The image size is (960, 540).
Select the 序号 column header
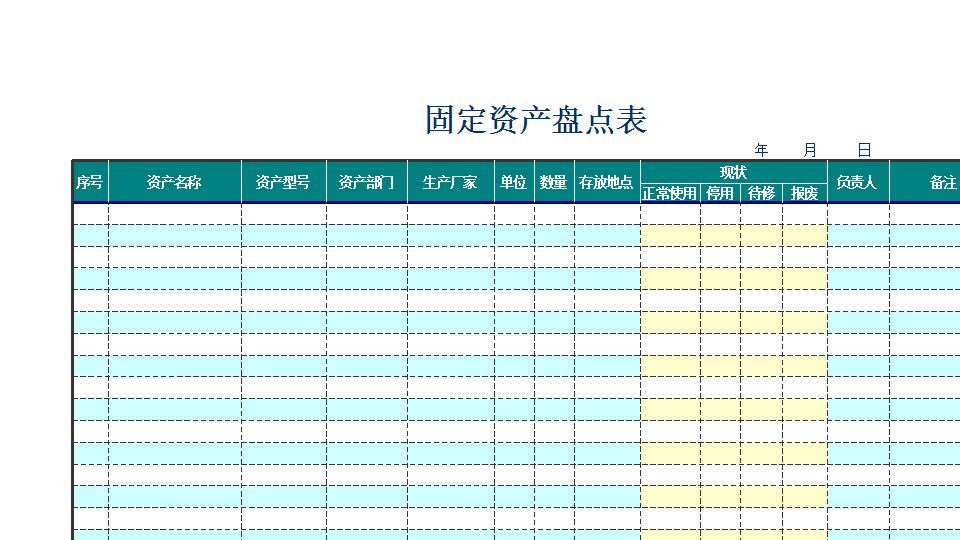[x=91, y=182]
